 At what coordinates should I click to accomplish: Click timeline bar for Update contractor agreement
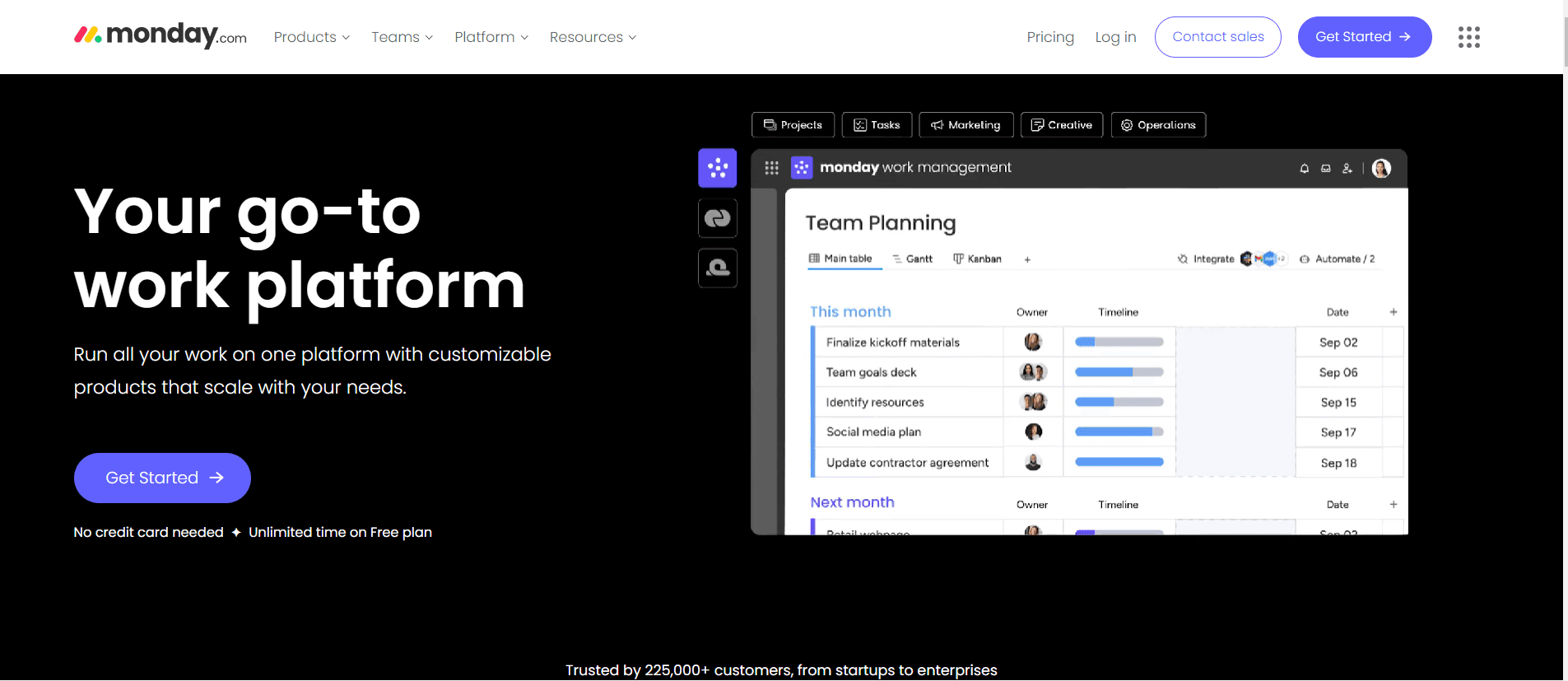tap(1119, 462)
